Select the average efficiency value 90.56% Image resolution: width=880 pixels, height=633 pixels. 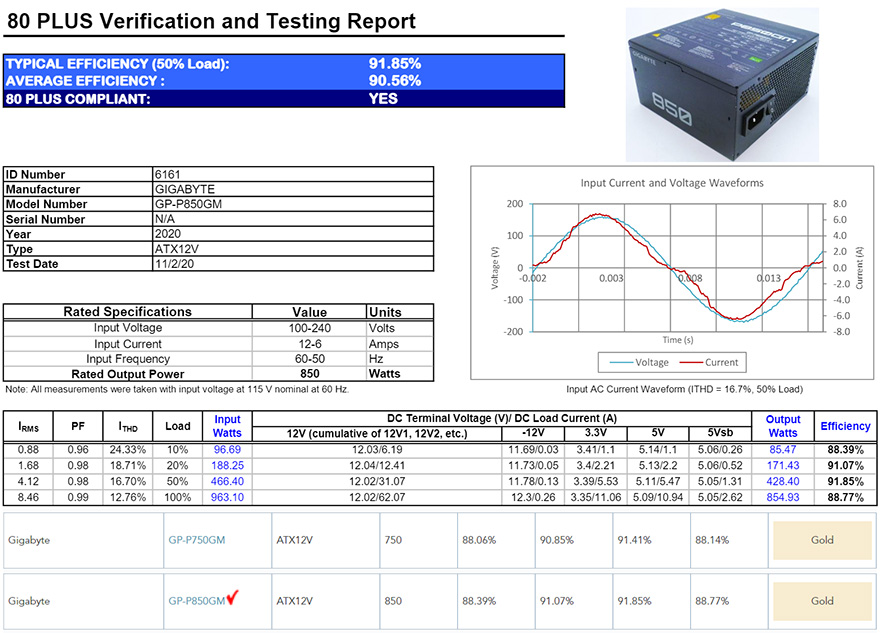tap(395, 81)
